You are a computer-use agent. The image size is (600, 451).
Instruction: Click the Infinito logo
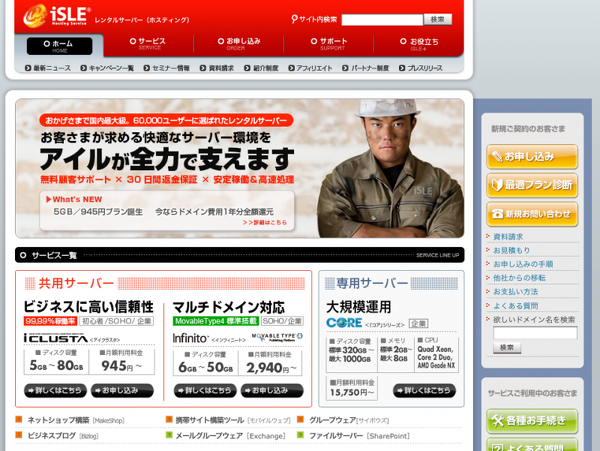click(x=191, y=338)
